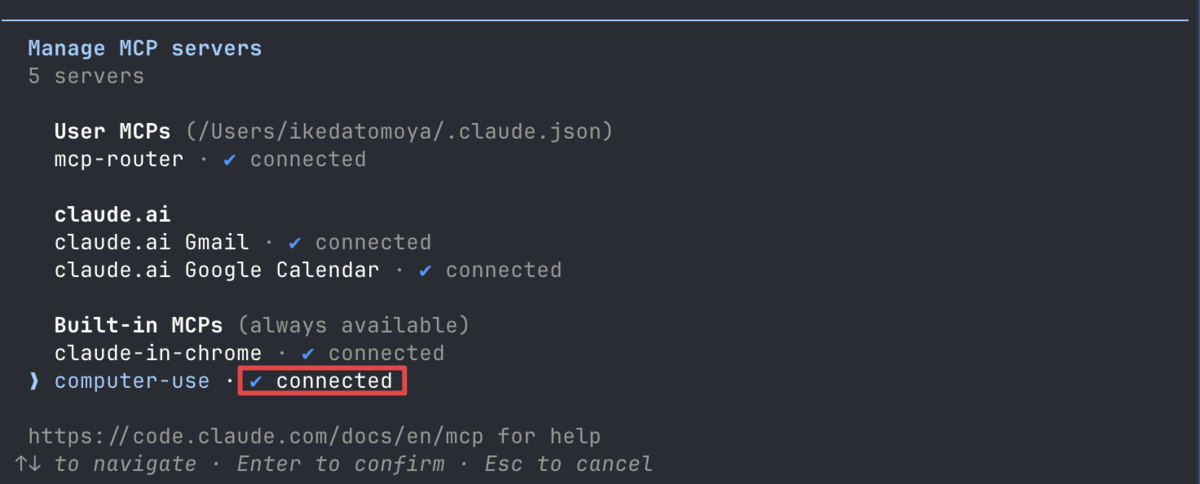
Task: Select the mcp-router server entry
Action: pos(119,160)
